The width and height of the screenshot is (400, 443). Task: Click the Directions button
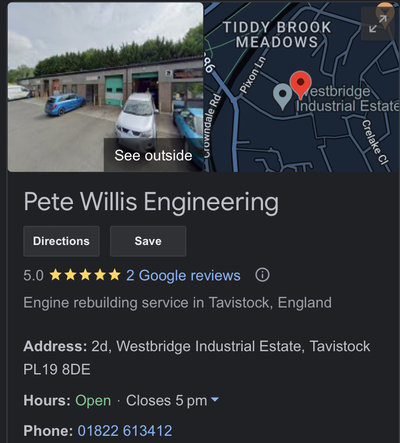point(61,241)
